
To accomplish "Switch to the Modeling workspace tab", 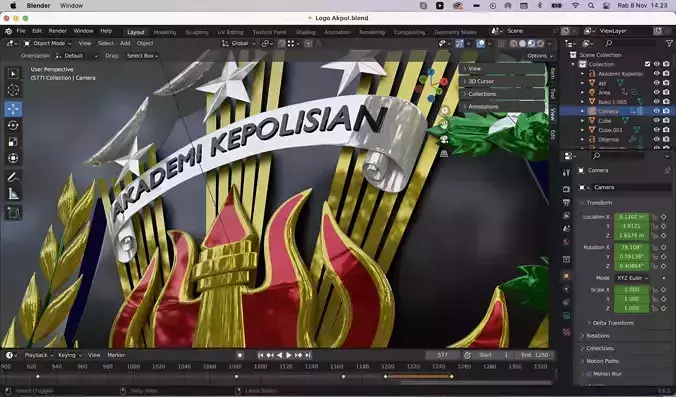I will [165, 32].
